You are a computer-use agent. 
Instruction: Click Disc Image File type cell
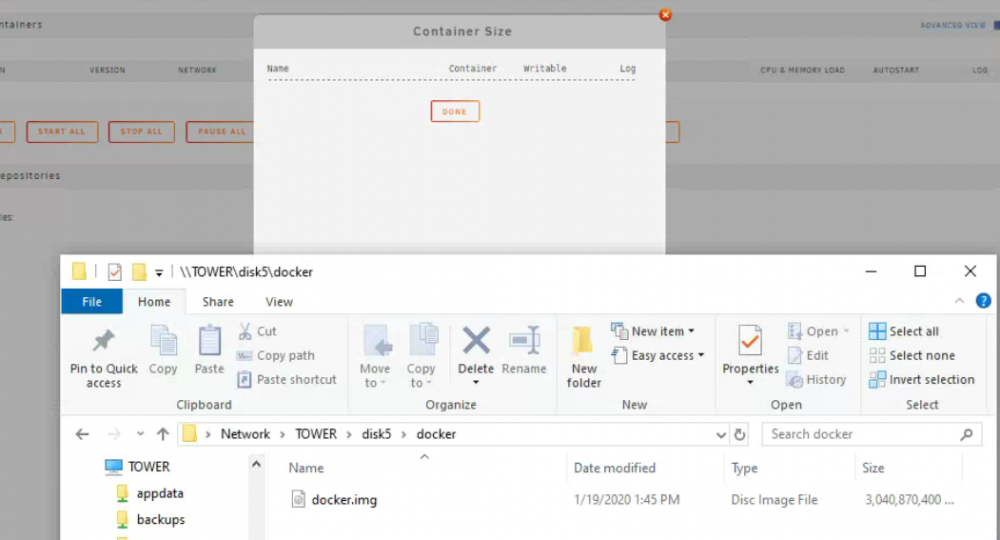774,500
